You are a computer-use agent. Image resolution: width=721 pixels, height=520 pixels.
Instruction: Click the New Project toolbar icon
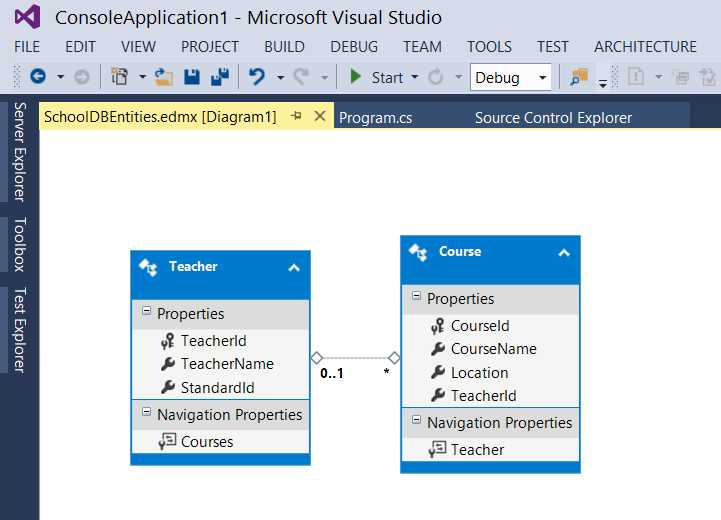[120, 76]
